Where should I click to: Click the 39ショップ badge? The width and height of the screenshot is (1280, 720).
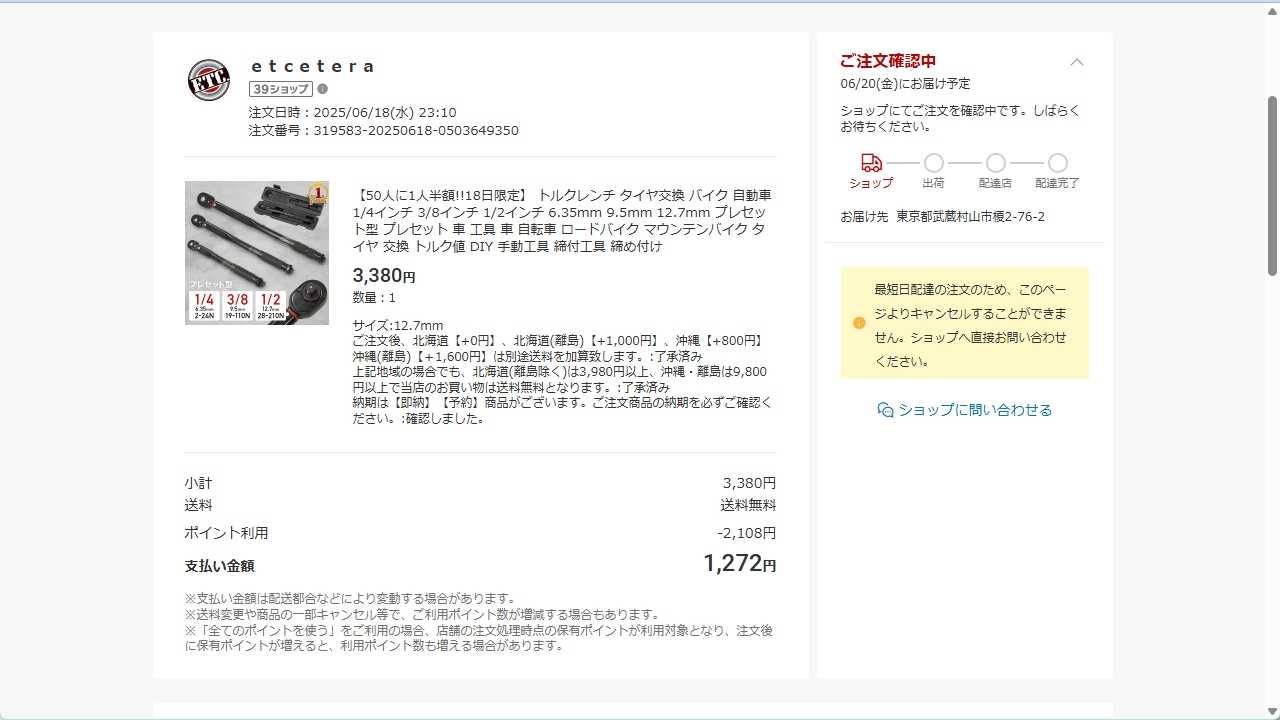pyautogui.click(x=281, y=89)
